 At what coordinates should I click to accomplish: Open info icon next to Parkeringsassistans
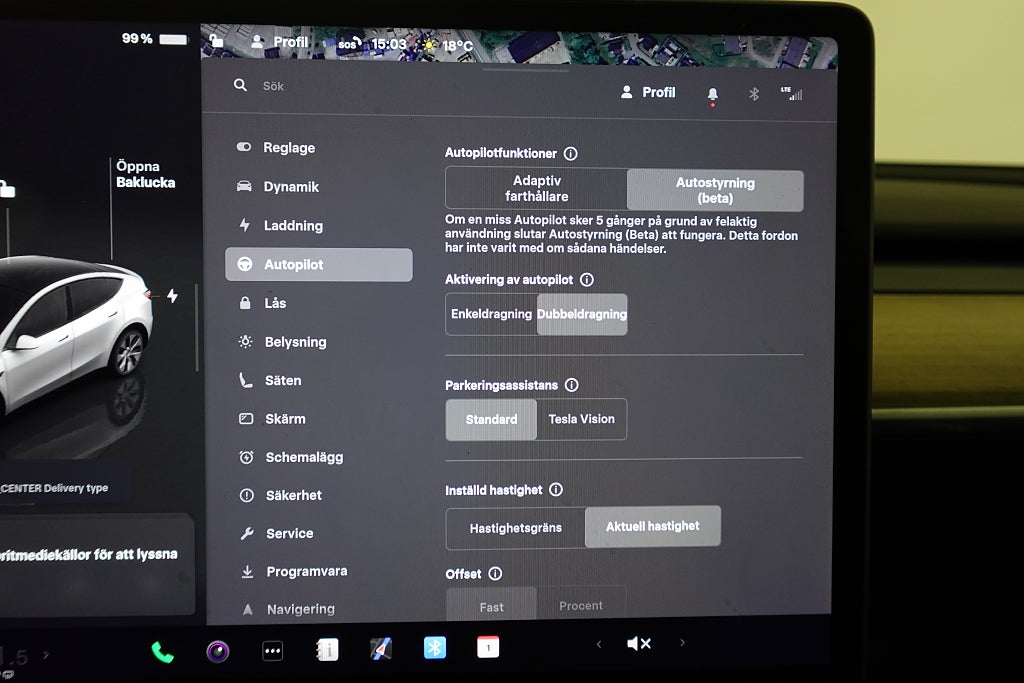pos(572,385)
